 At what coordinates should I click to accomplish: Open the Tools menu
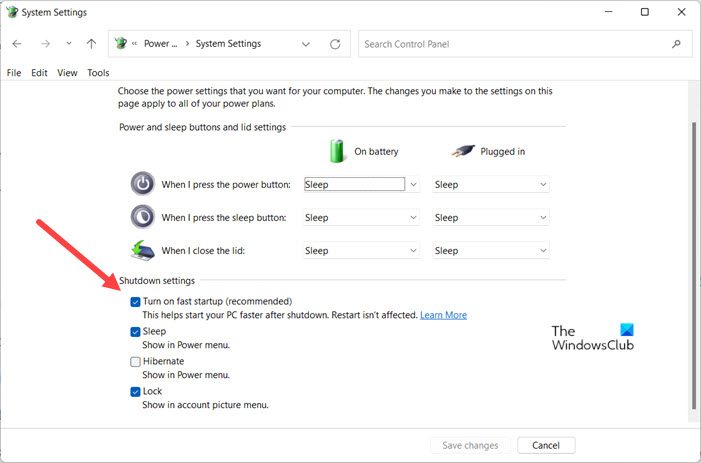[98, 73]
